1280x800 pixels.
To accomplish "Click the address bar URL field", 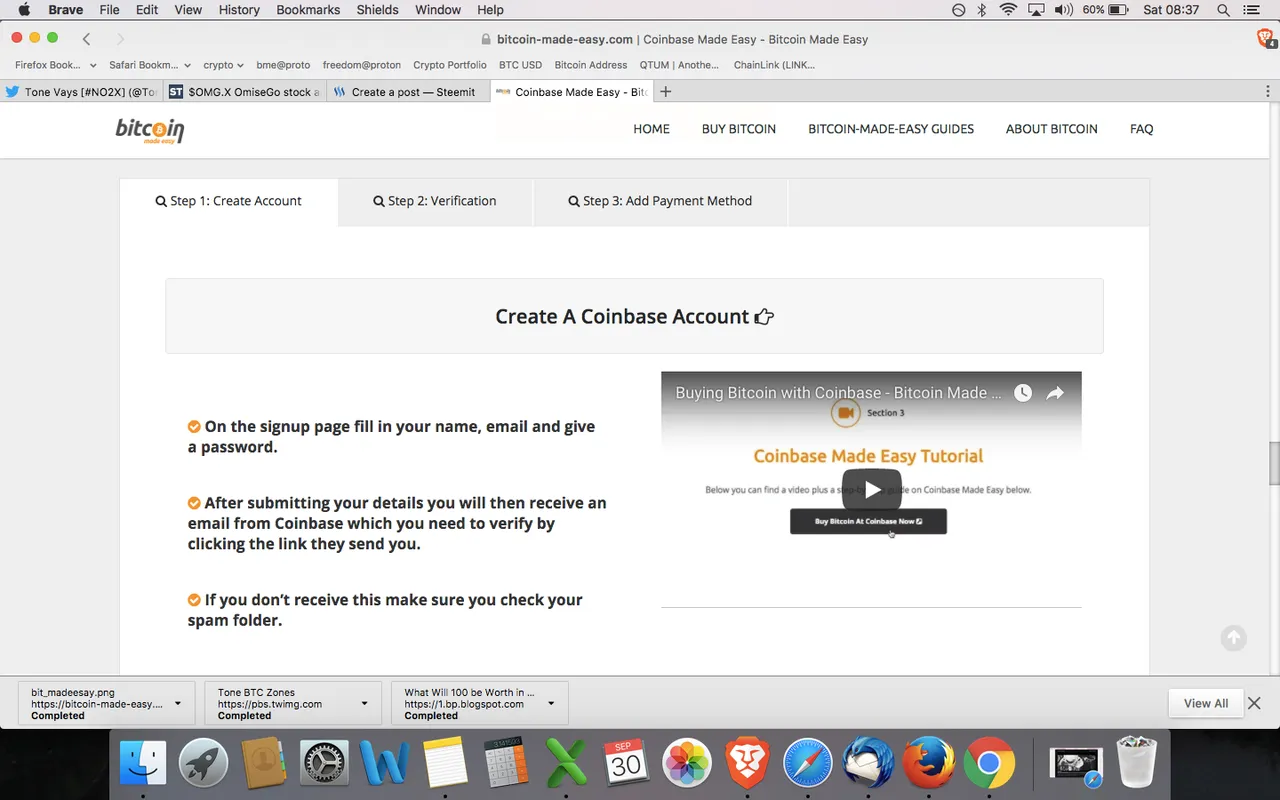I will [x=675, y=39].
